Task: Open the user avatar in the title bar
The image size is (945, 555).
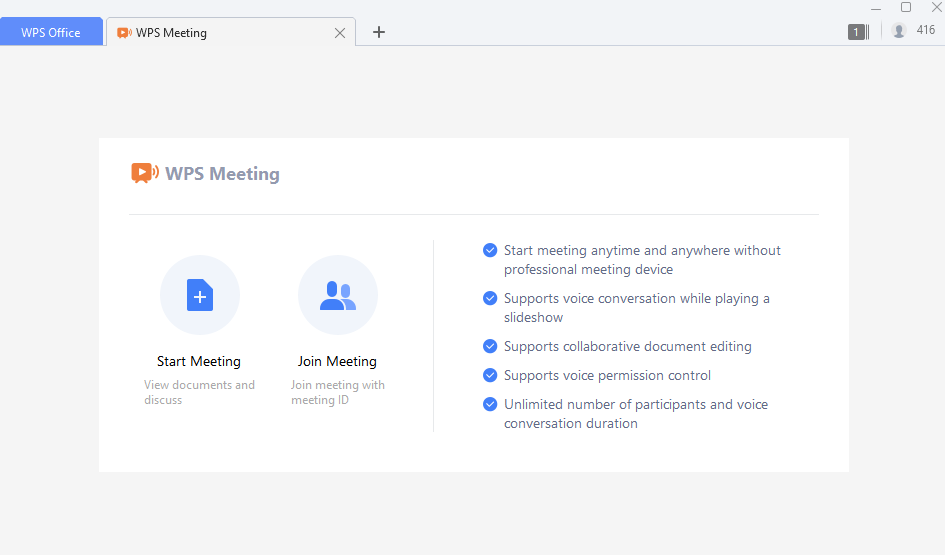Action: pyautogui.click(x=899, y=31)
